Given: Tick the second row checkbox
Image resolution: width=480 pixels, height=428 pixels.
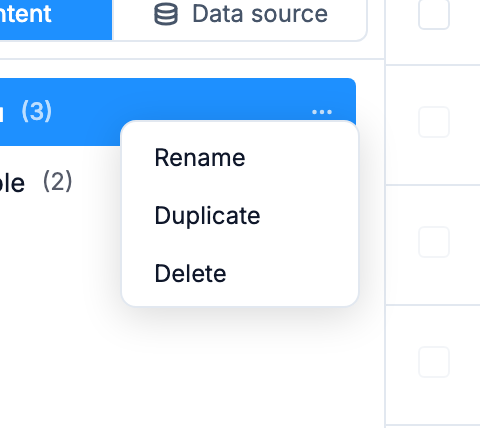Looking at the screenshot, I should (434, 122).
